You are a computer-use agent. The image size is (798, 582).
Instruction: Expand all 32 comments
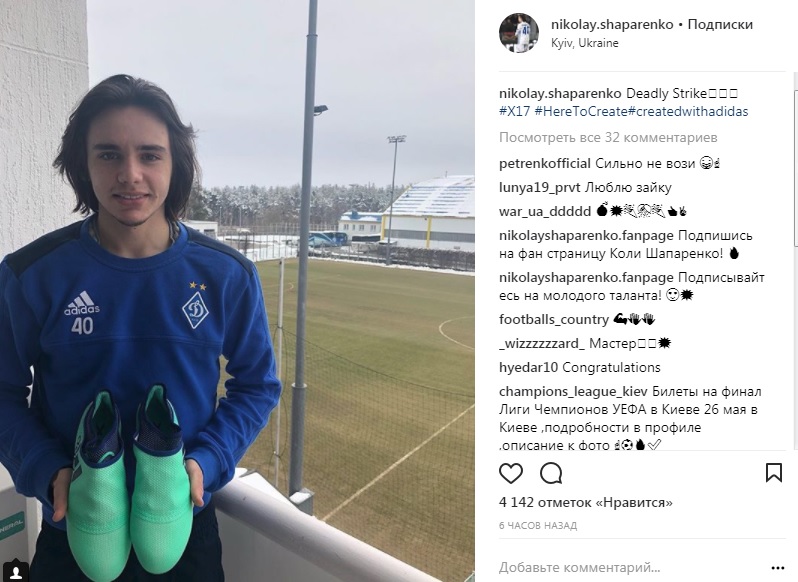coord(608,137)
